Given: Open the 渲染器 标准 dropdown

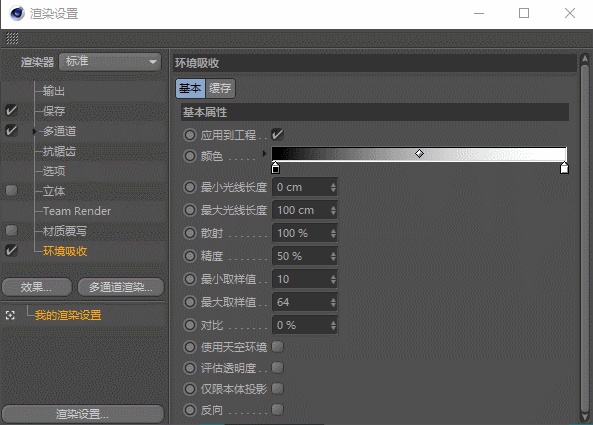Looking at the screenshot, I should pos(110,62).
